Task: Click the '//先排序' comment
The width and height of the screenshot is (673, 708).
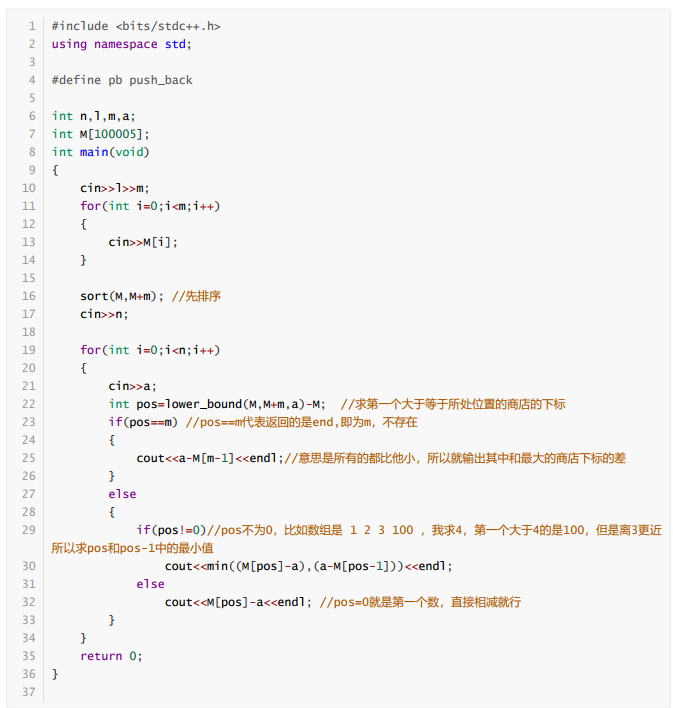Action: [196, 296]
